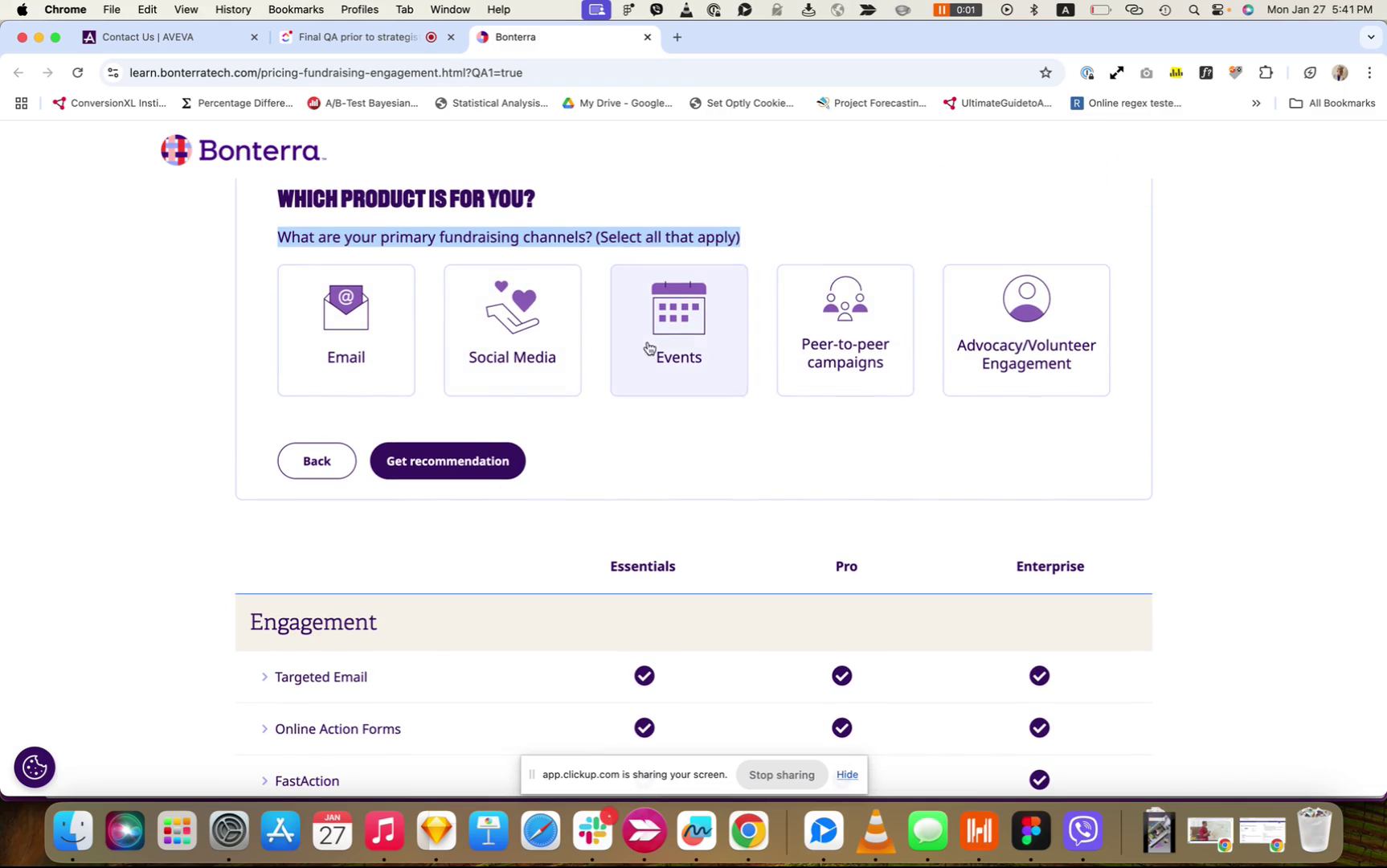This screenshot has height=868, width=1387.
Task: Open the History menu
Action: 233,10
